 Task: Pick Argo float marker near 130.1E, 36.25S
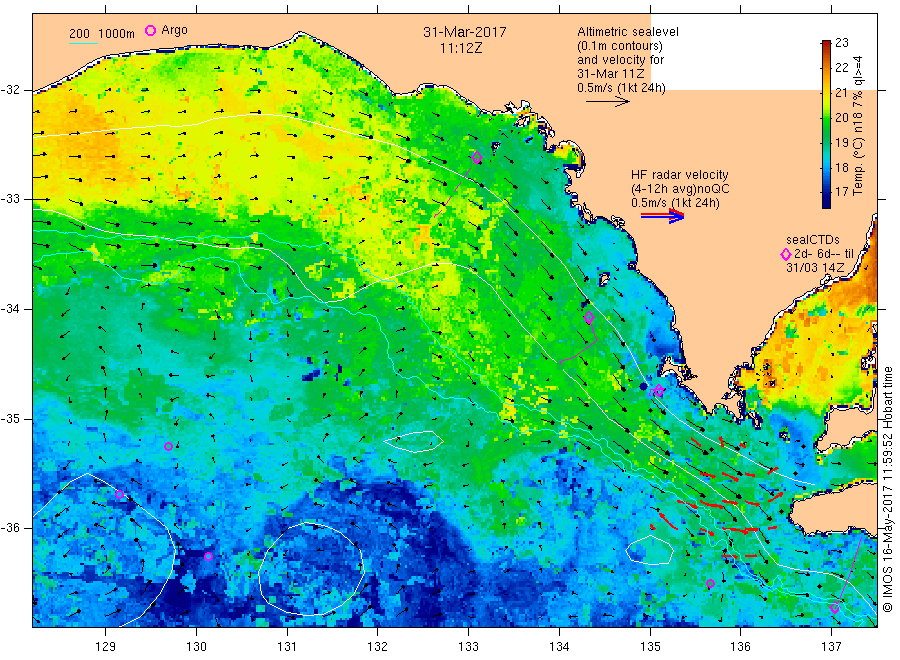(x=208, y=557)
